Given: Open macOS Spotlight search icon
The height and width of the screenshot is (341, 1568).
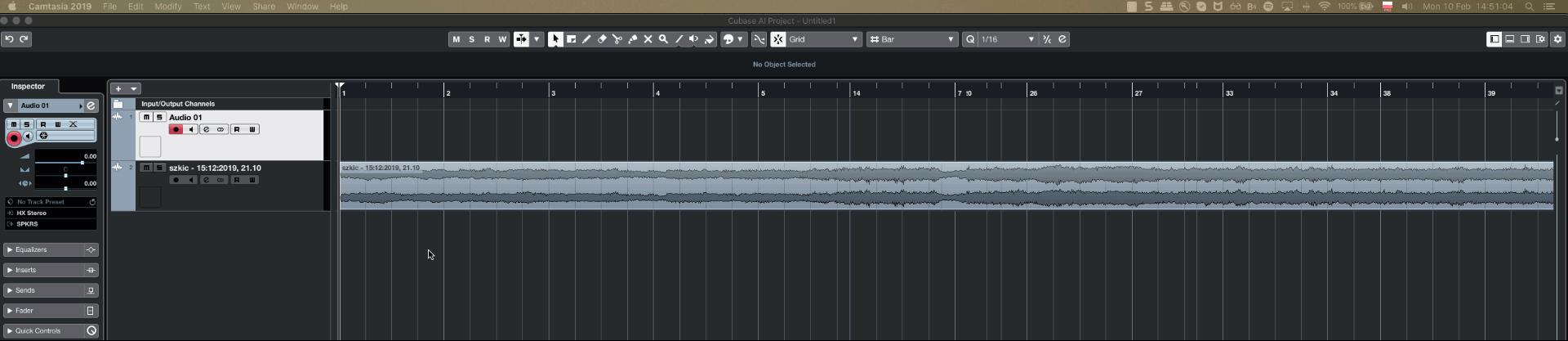Looking at the screenshot, I should 1530,6.
